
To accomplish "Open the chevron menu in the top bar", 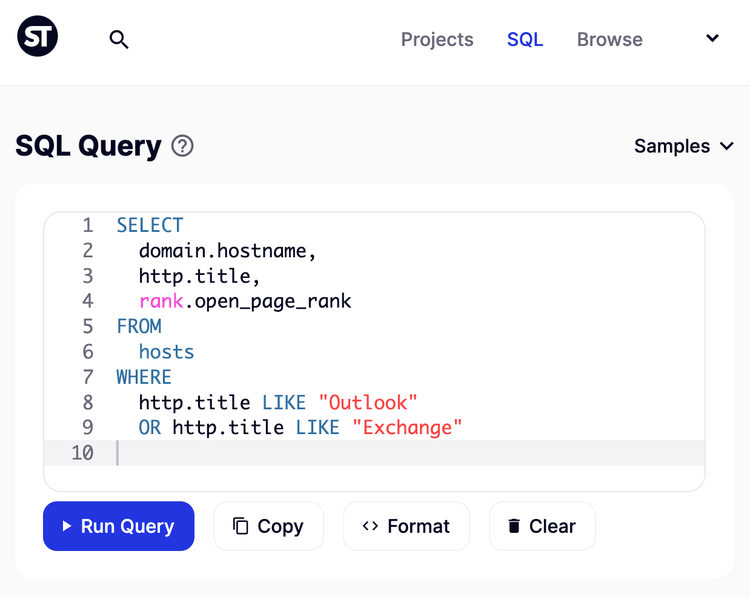I will (x=712, y=39).
